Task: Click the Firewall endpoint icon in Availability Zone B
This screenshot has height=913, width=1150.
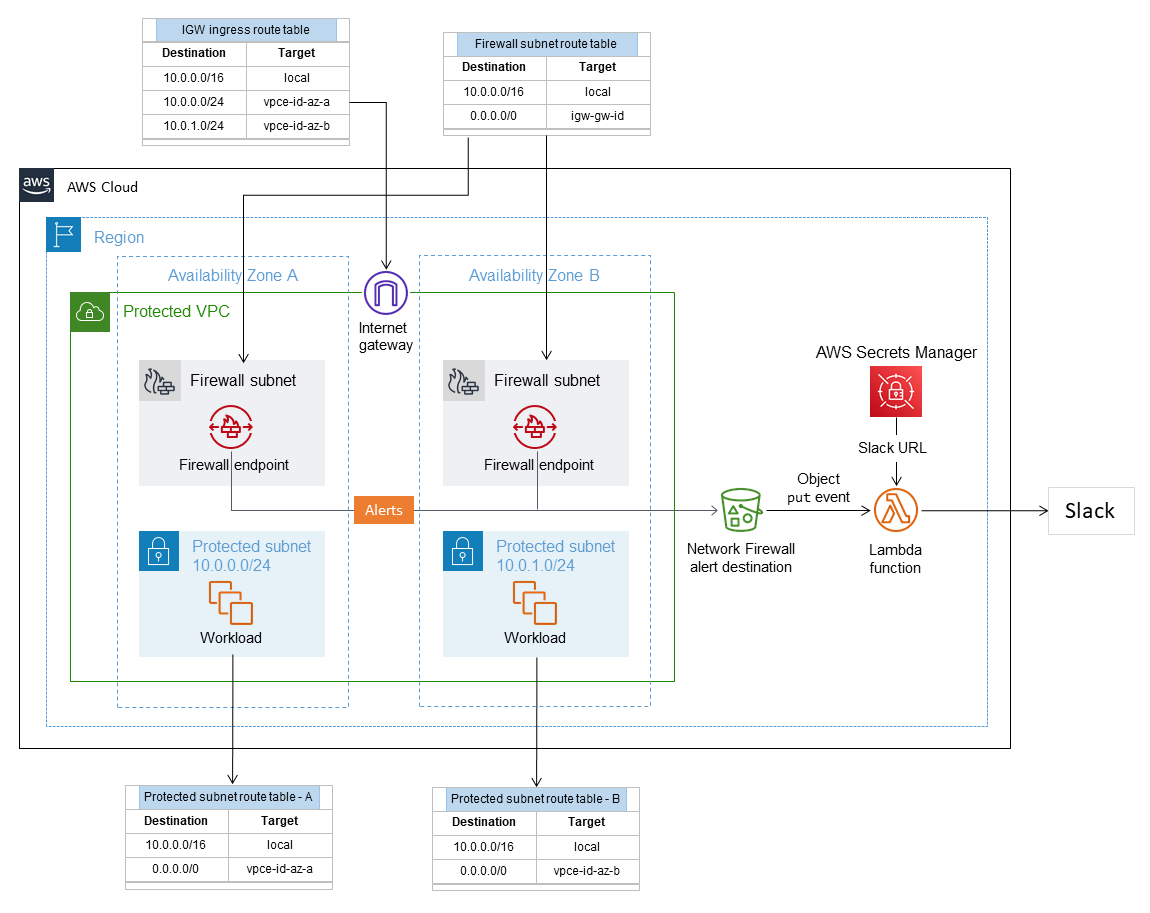Action: click(x=535, y=425)
